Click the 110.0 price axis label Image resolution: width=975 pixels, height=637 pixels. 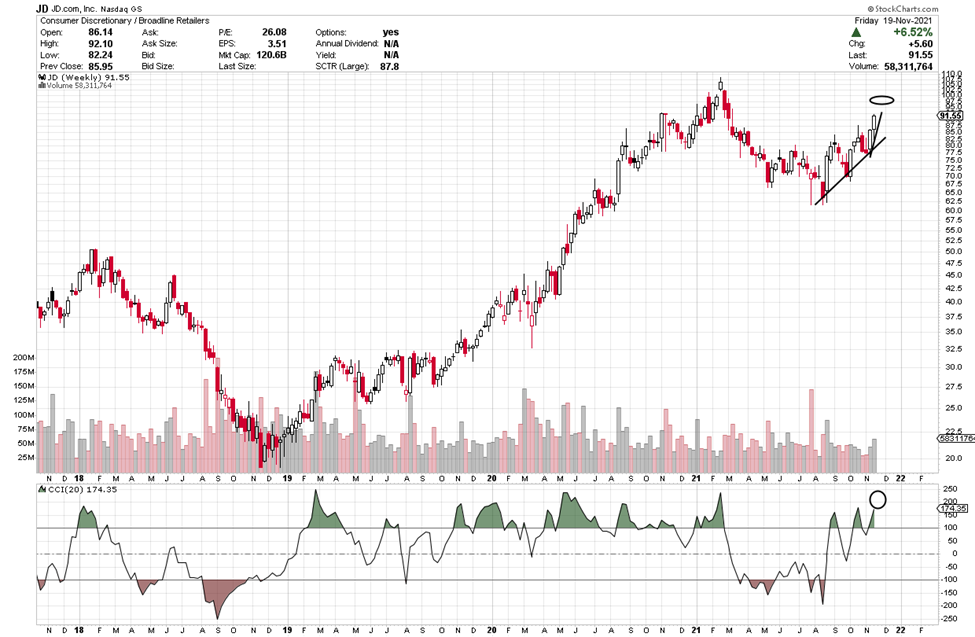click(x=953, y=75)
